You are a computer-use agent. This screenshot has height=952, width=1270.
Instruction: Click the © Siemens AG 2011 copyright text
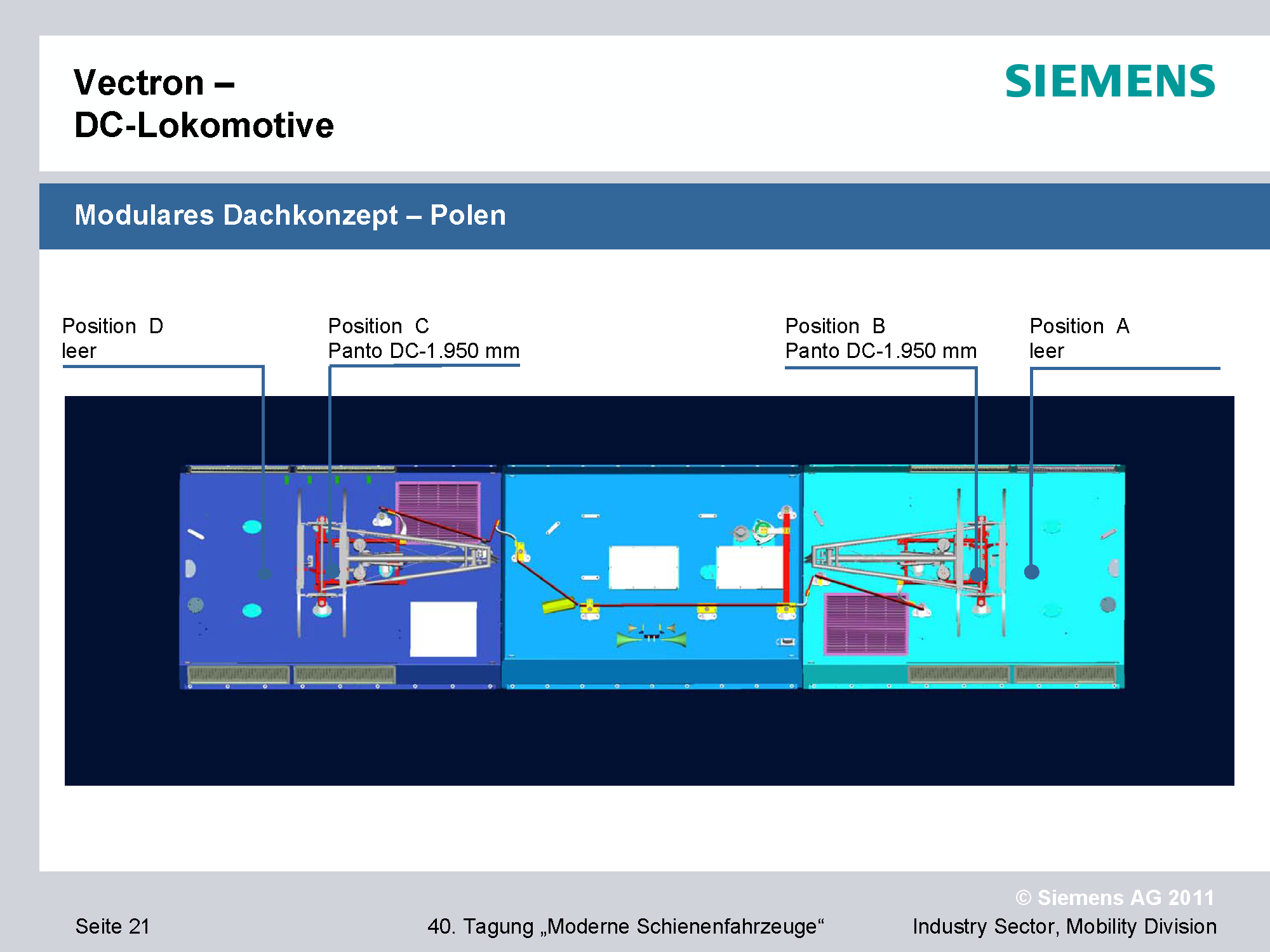(x=1114, y=897)
